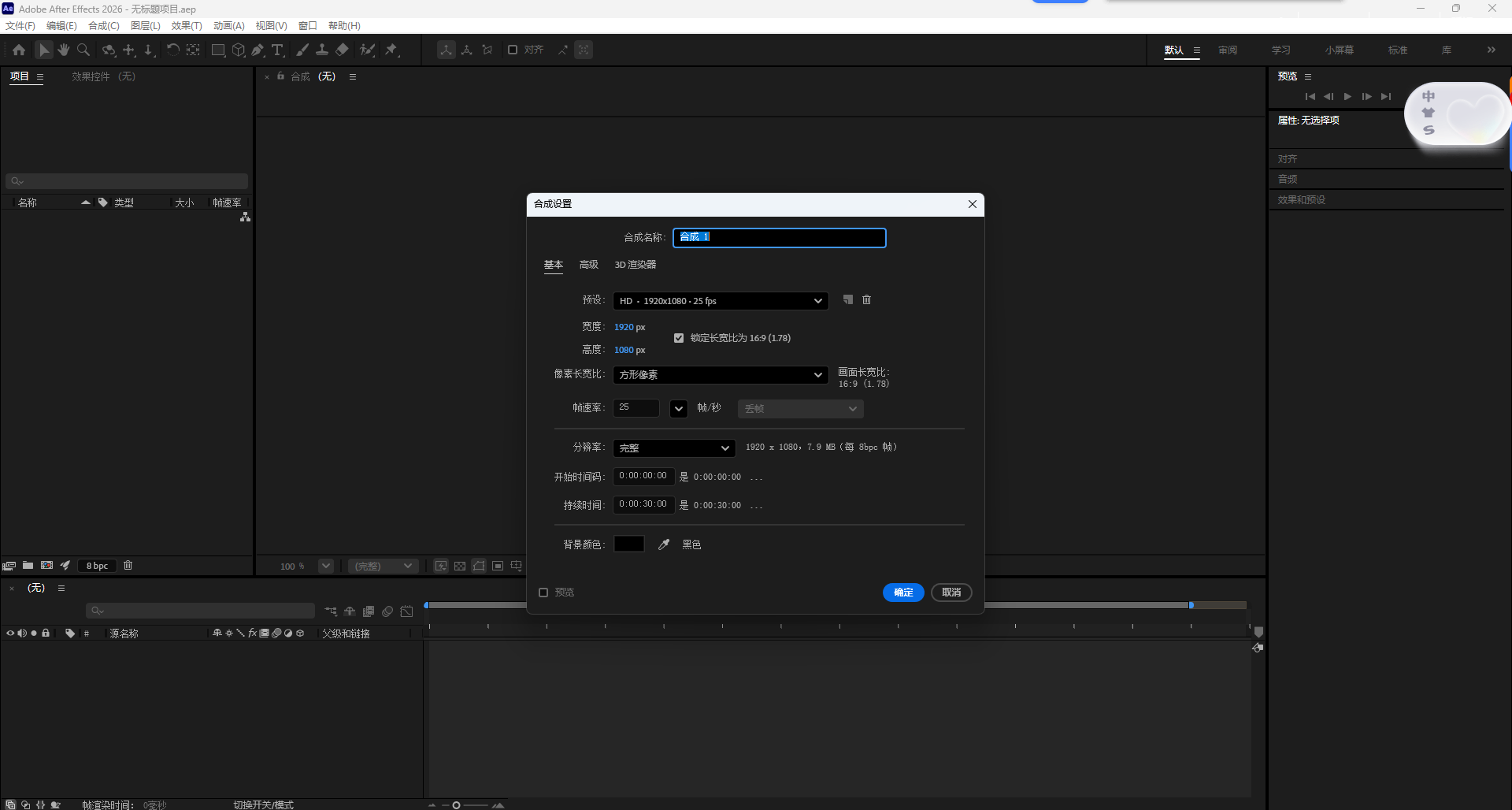The height and width of the screenshot is (810, 1512).
Task: Select the Pen tool in the toolbar
Action: [x=258, y=49]
